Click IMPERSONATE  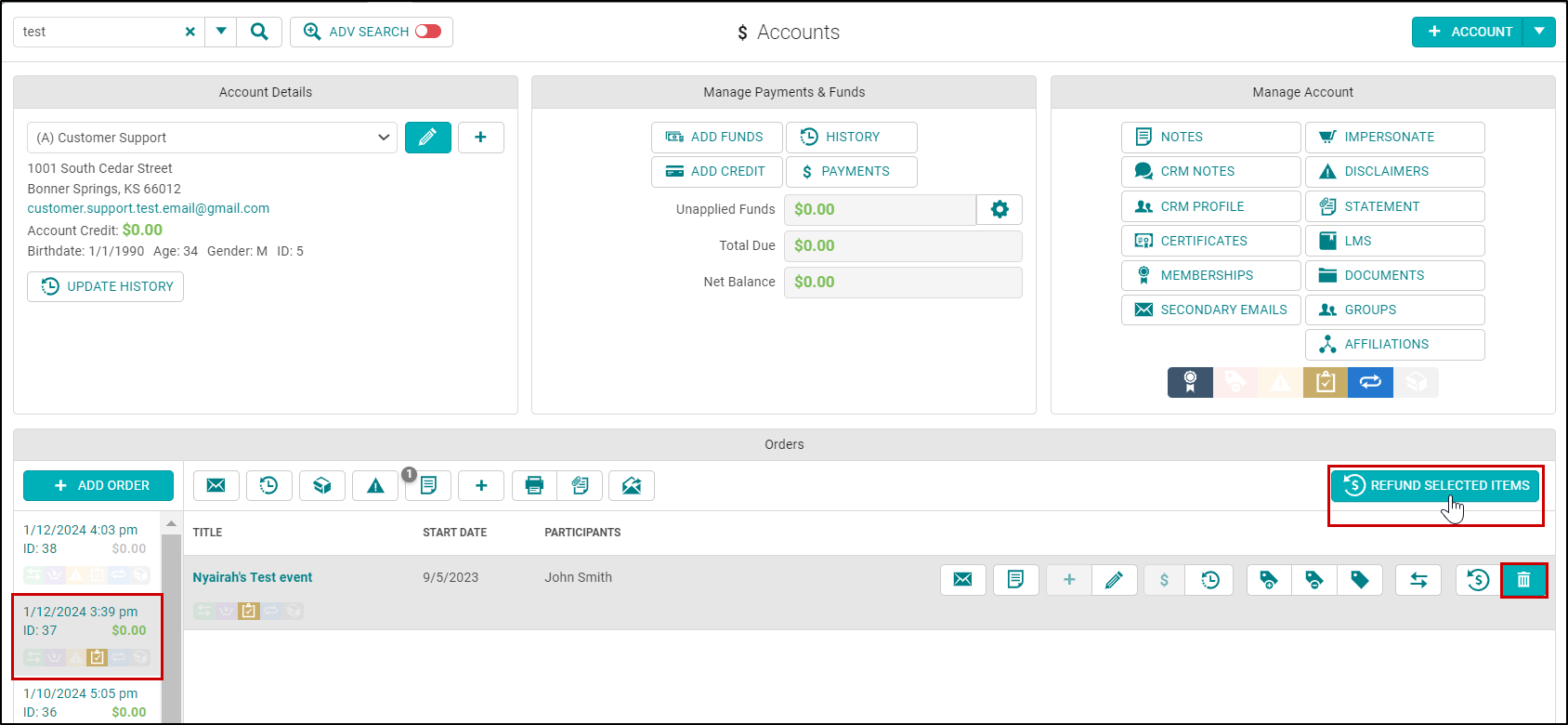(x=1394, y=137)
